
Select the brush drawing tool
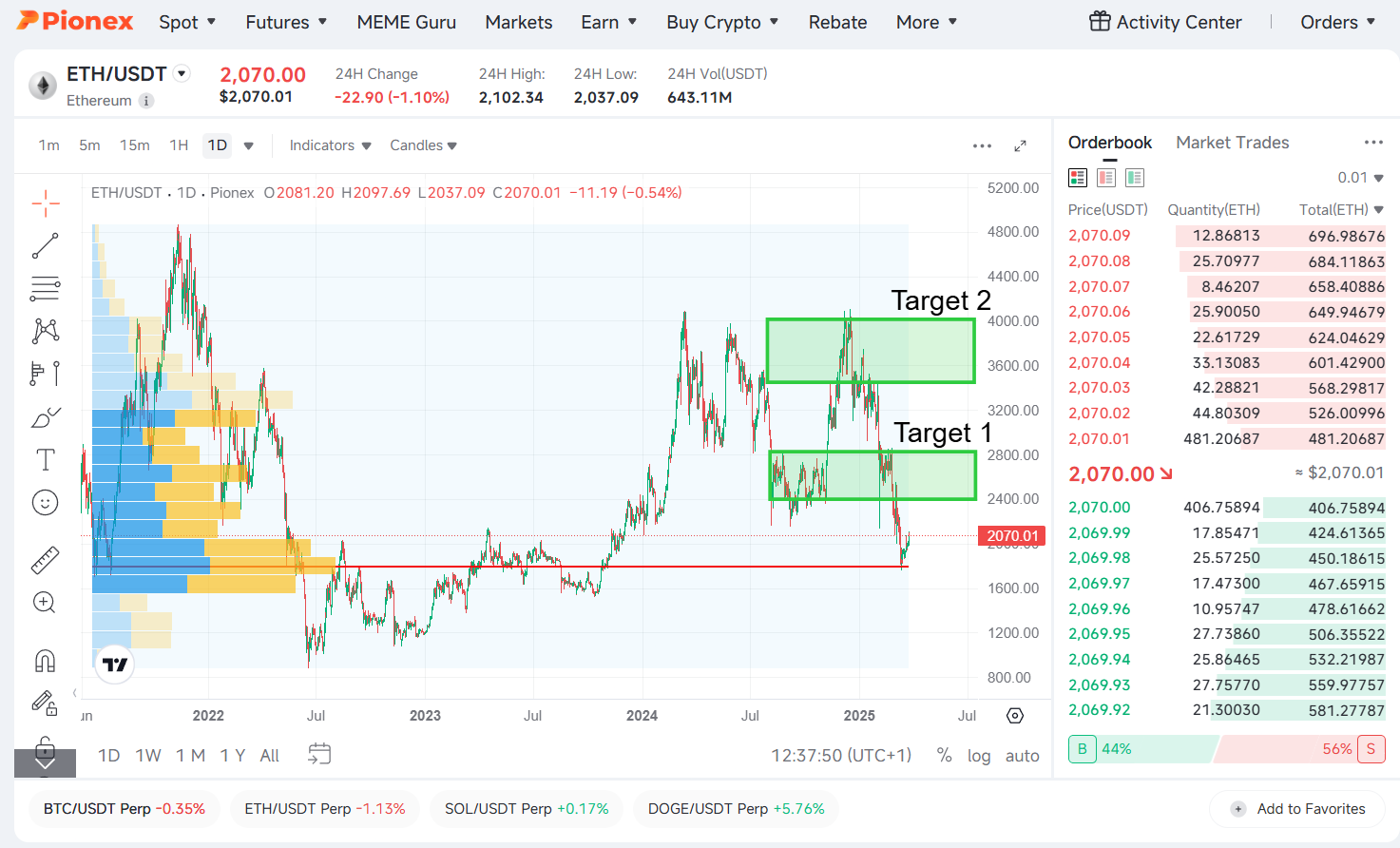(45, 417)
